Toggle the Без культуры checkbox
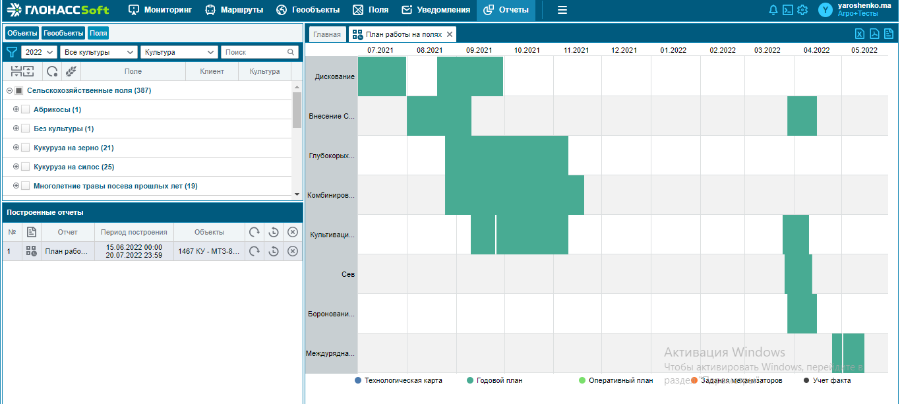The image size is (900, 404). tap(25, 128)
